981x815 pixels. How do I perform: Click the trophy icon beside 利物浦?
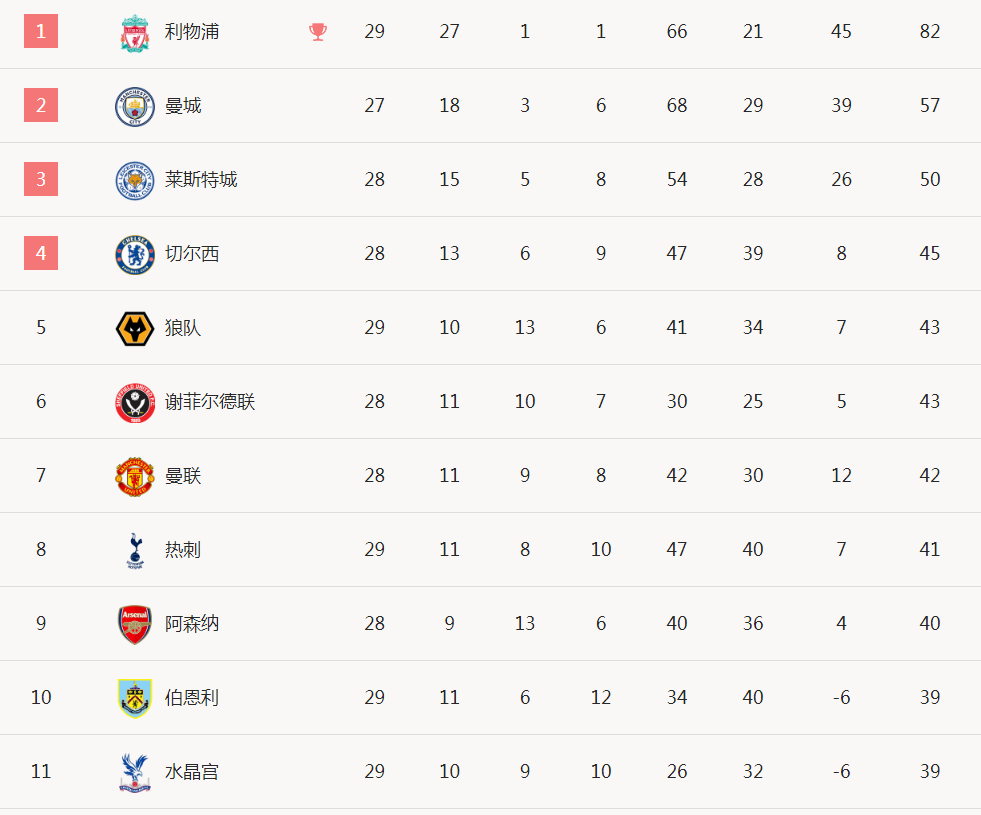pyautogui.click(x=318, y=32)
